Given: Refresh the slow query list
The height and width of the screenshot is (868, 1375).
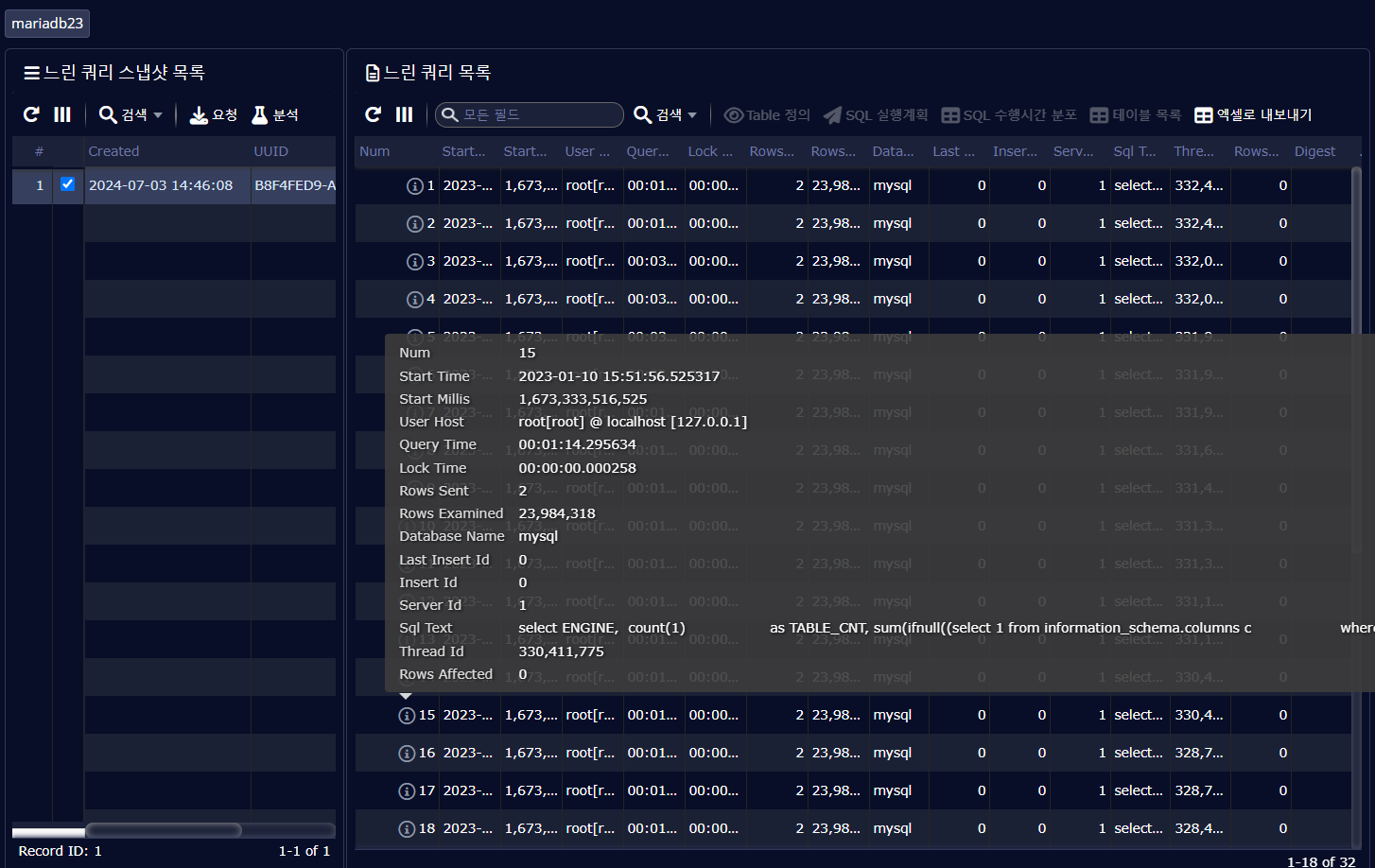Looking at the screenshot, I should tap(374, 114).
